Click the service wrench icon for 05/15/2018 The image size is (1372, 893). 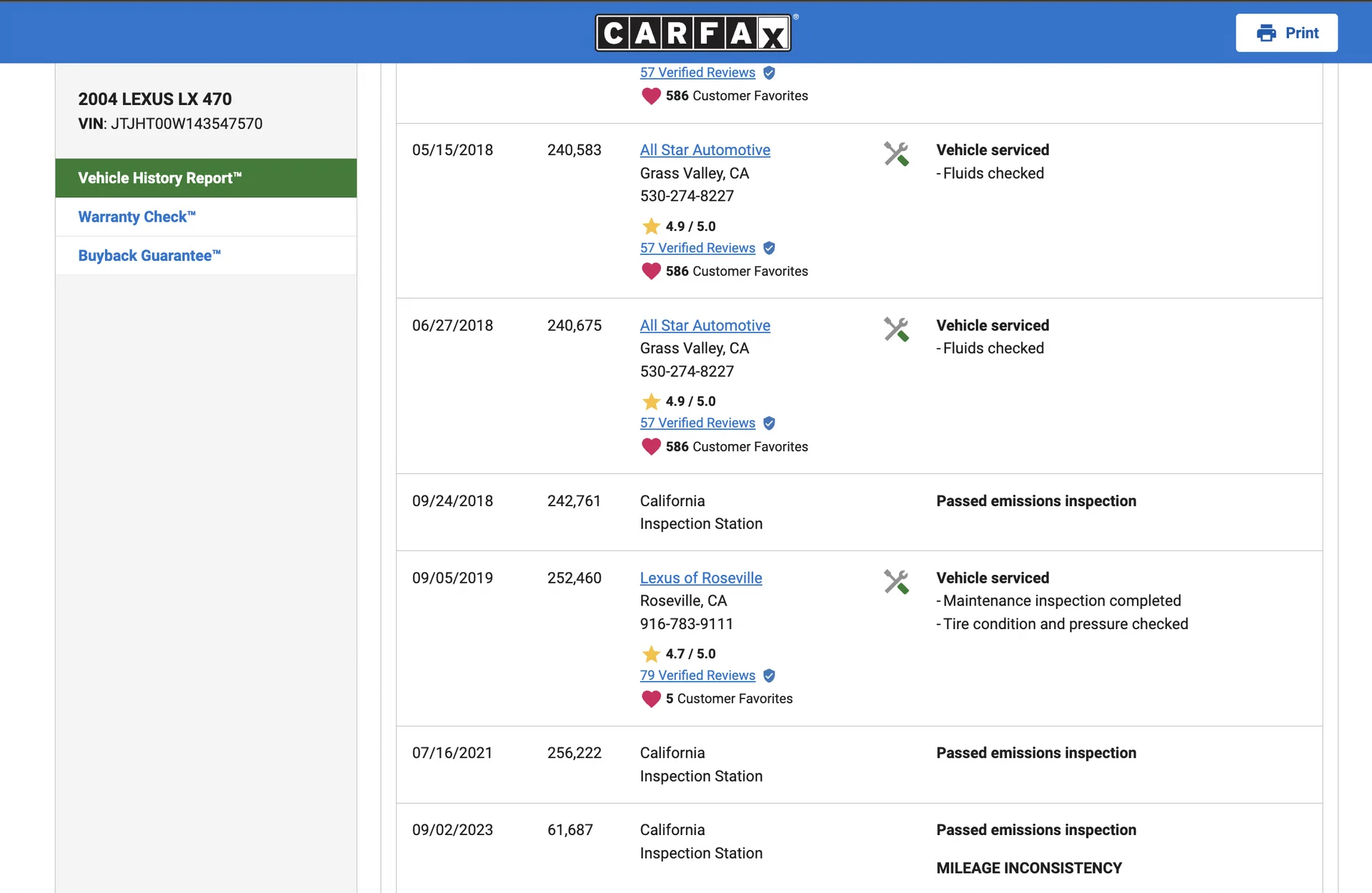(896, 154)
